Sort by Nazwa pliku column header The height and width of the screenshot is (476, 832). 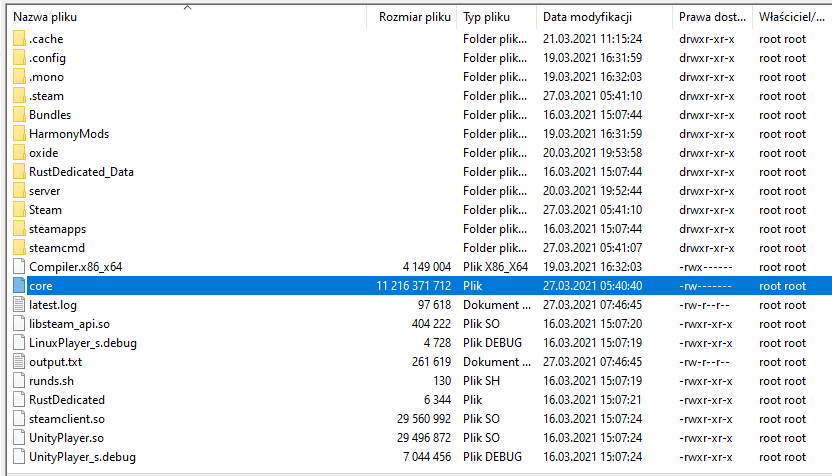187,17
